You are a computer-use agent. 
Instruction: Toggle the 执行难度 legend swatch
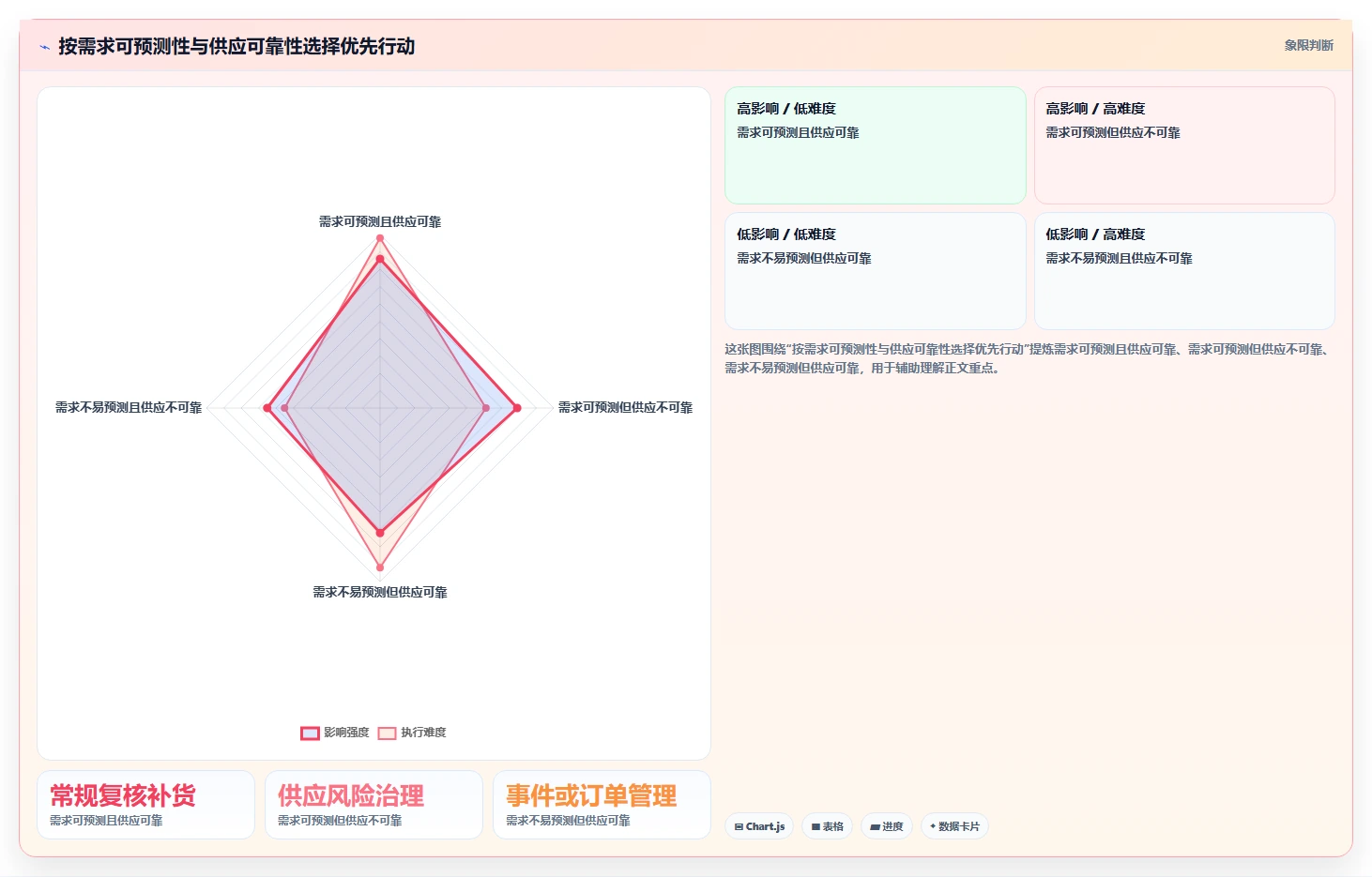pyautogui.click(x=387, y=733)
